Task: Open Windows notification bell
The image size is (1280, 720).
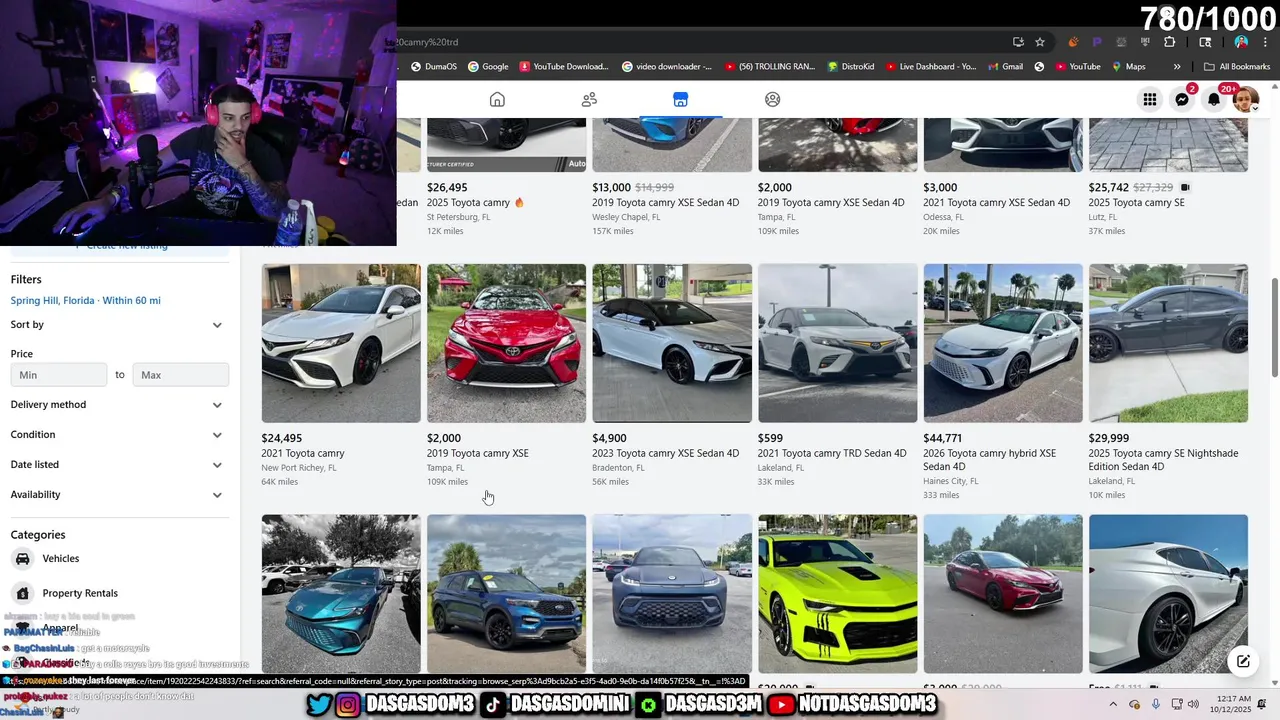Action: pyautogui.click(x=1262, y=705)
